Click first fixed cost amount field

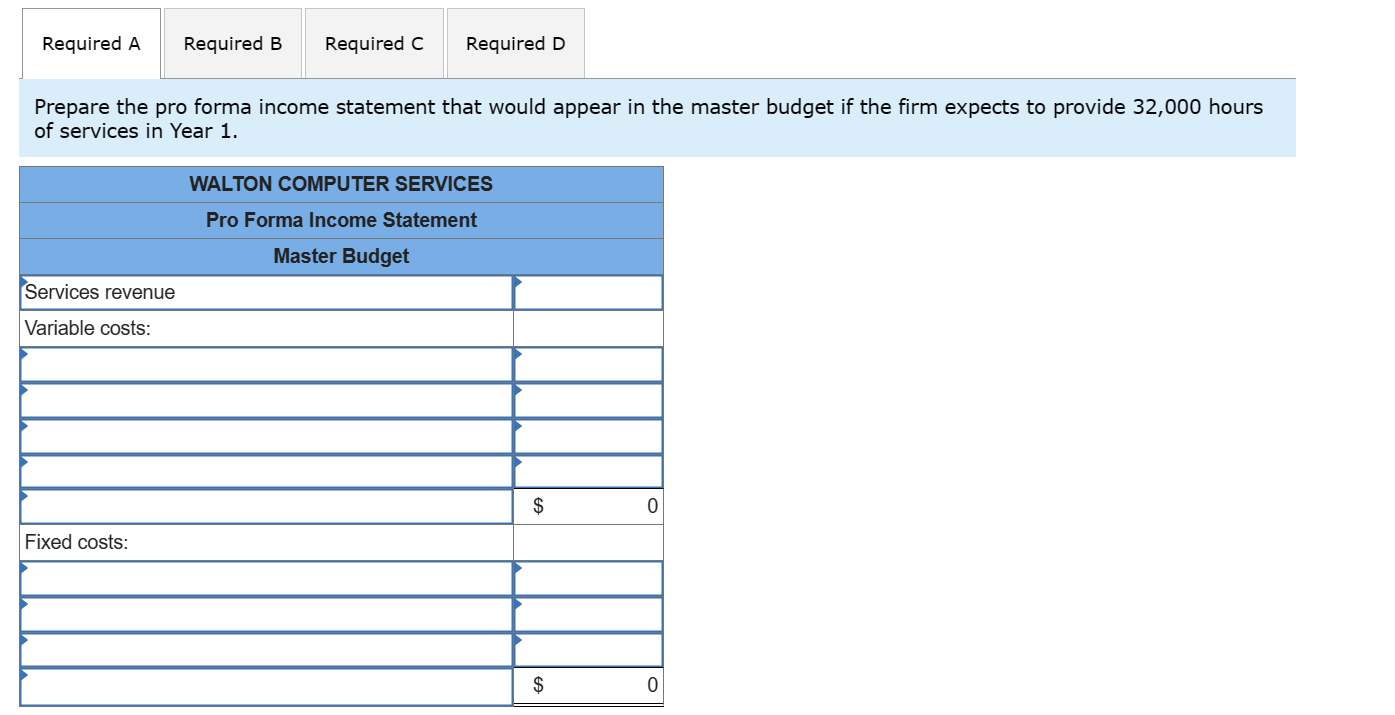click(588, 579)
